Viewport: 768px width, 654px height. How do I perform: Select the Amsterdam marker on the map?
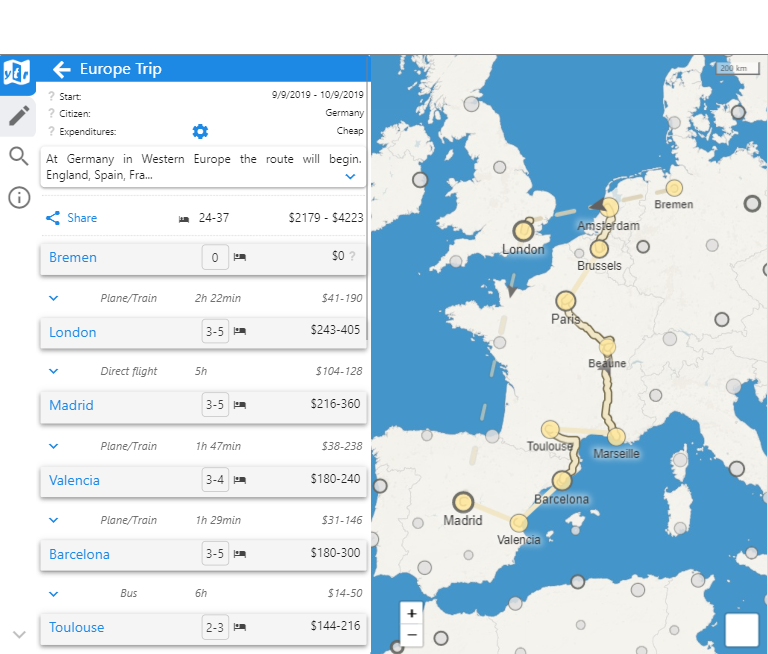pos(610,207)
